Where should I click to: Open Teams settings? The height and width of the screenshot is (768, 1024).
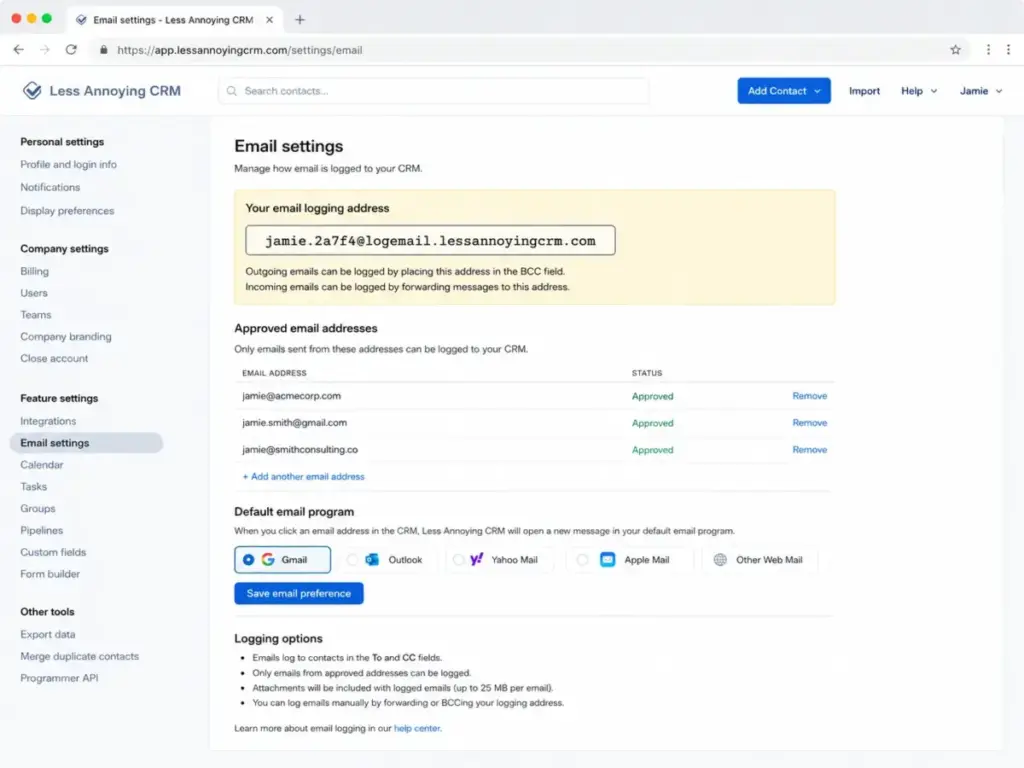36,315
